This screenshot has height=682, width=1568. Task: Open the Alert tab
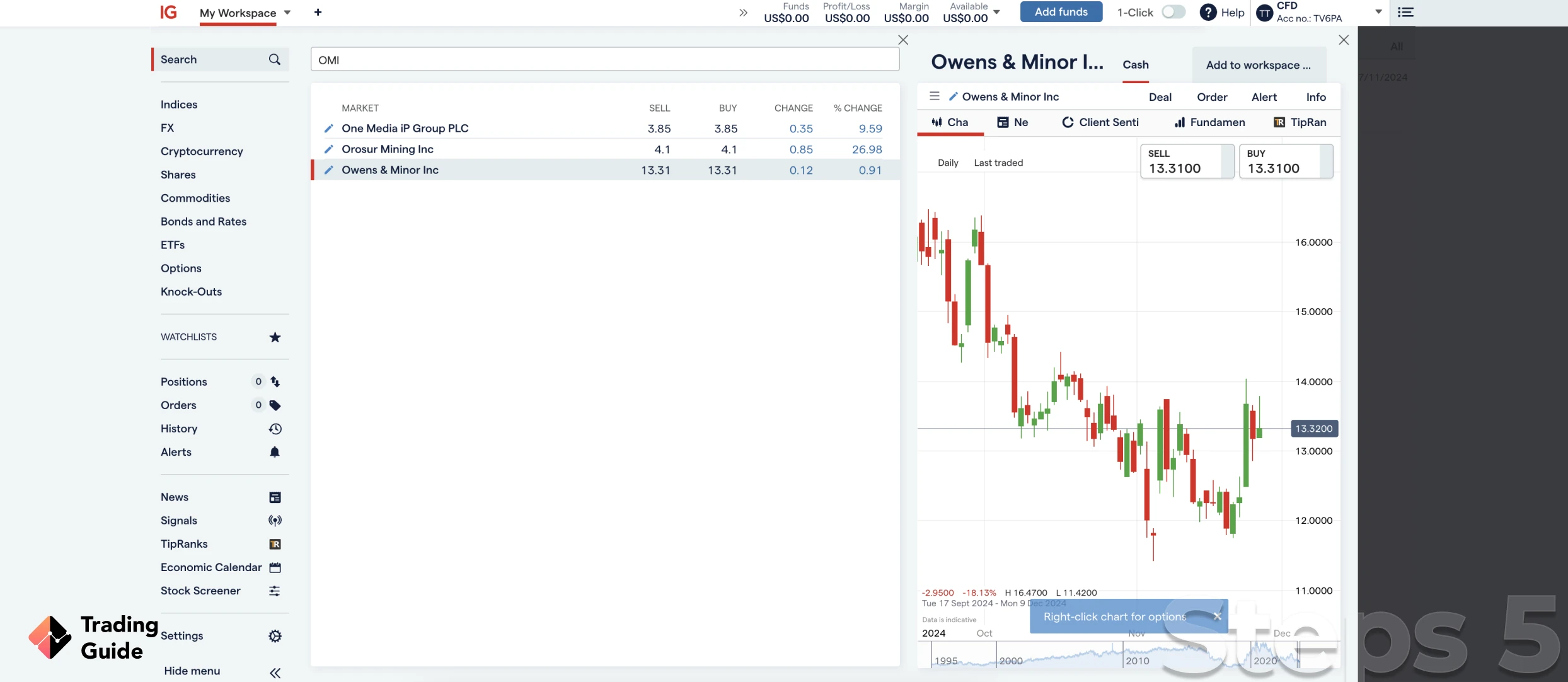click(x=1264, y=97)
